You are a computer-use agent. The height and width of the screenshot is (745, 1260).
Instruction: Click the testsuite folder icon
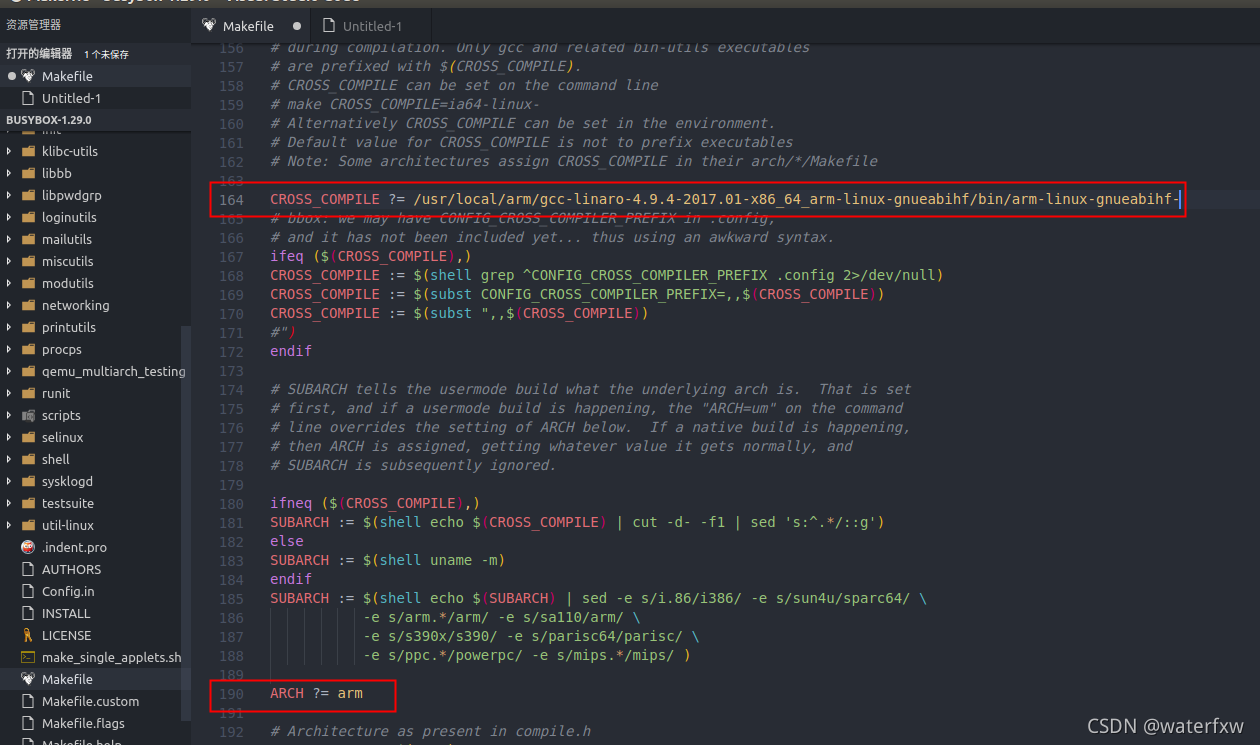[28, 503]
